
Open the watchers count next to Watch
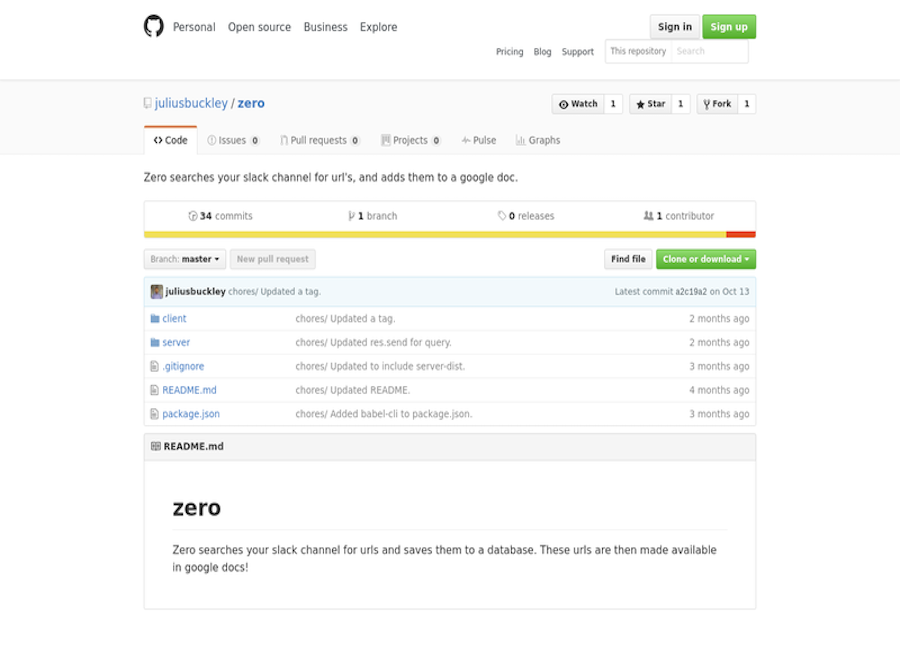tap(613, 104)
